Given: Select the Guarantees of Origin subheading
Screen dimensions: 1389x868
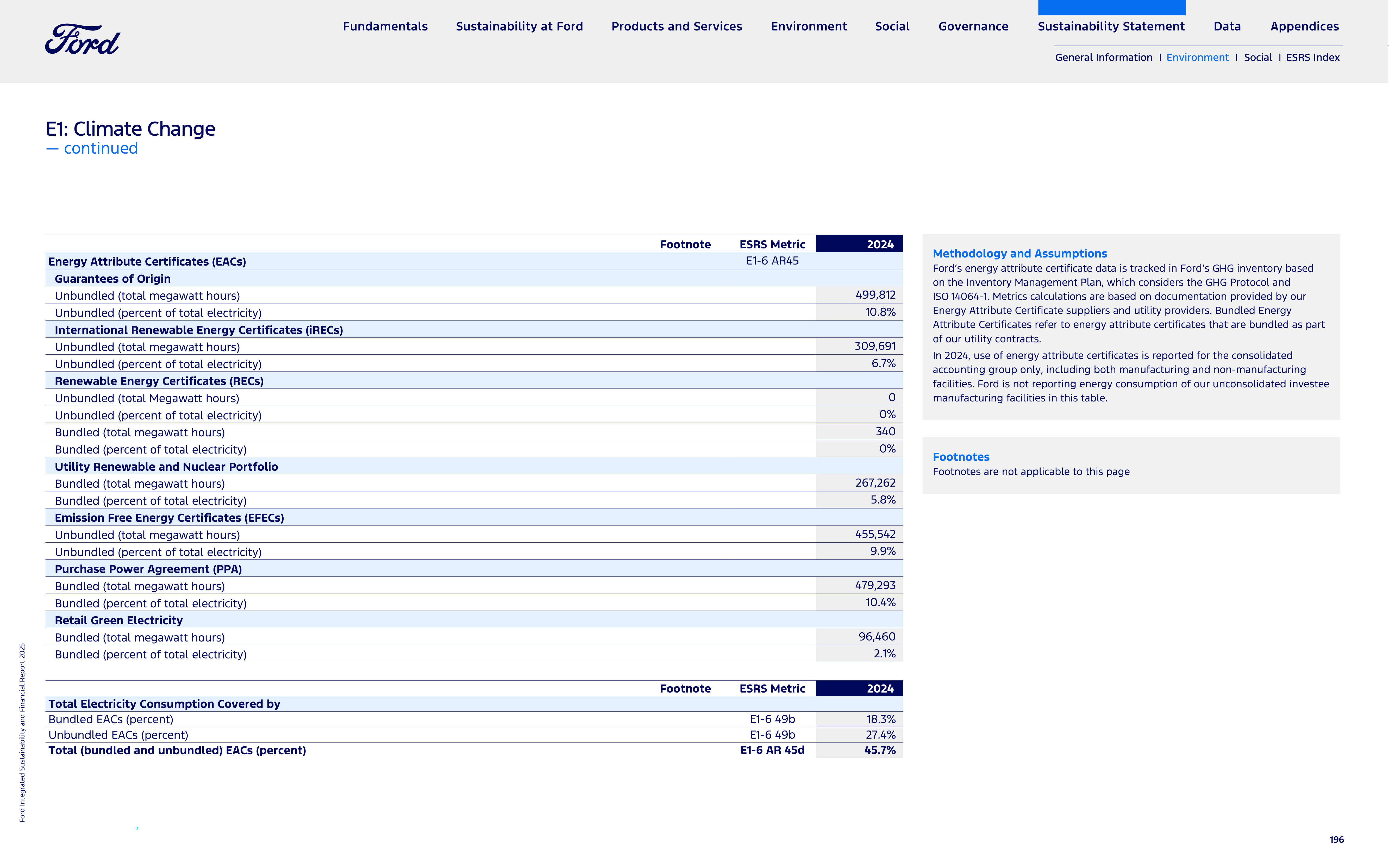Looking at the screenshot, I should pos(112,279).
